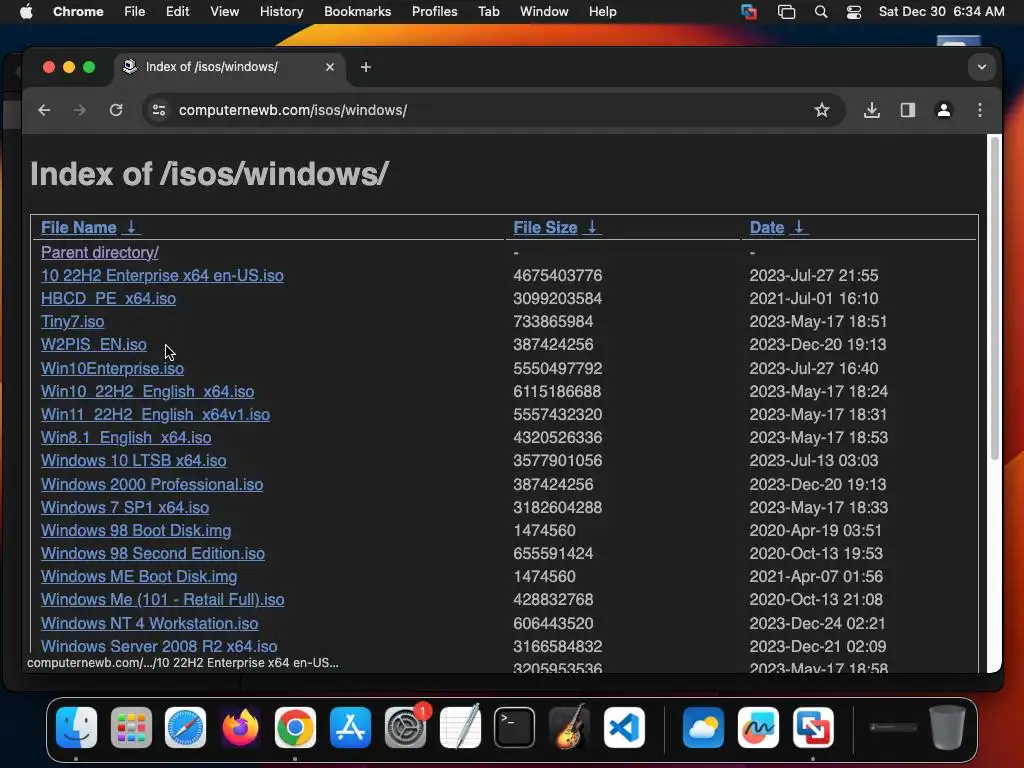Sort descending using File Name arrow

(131, 227)
